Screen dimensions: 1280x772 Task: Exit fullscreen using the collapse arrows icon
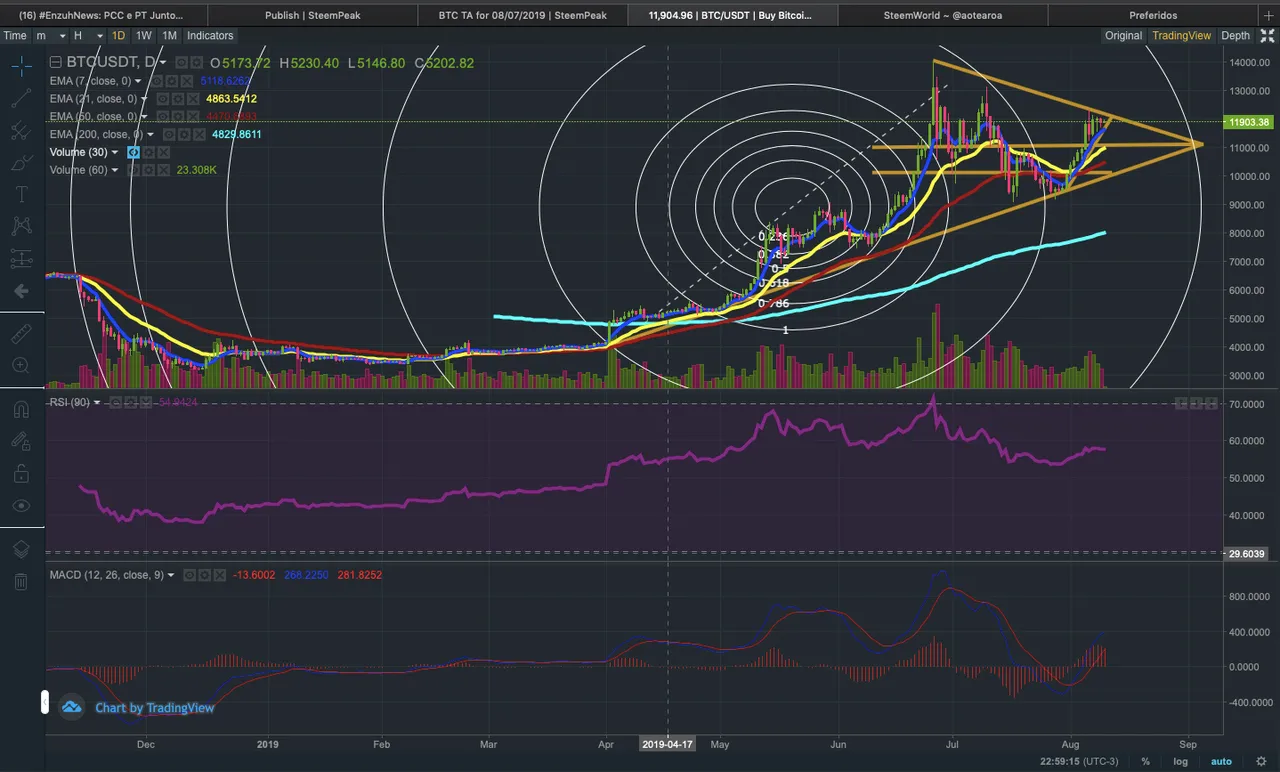tap(1267, 35)
